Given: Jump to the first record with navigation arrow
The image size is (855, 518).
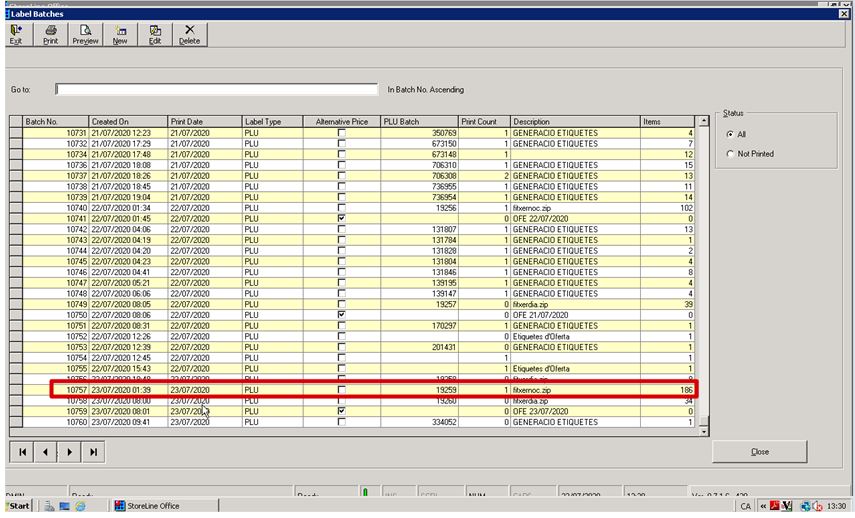Looking at the screenshot, I should (x=22, y=452).
